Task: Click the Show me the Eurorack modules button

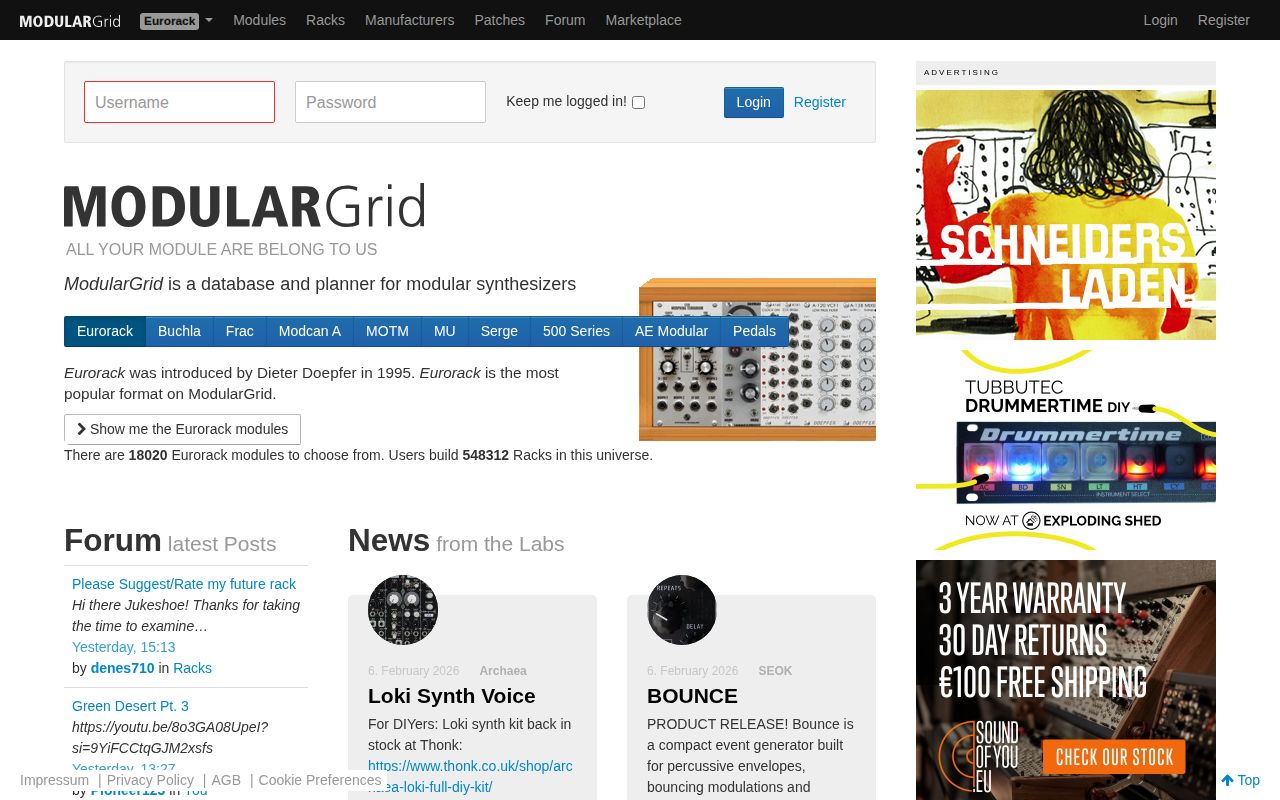Action: [x=182, y=429]
